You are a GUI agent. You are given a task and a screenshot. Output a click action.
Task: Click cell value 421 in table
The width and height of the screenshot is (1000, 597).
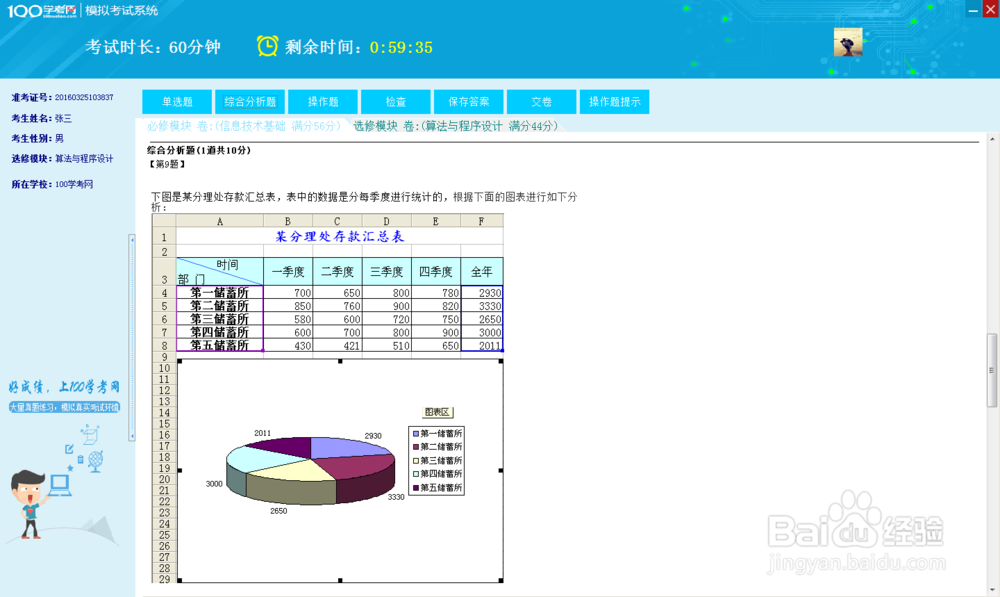[x=337, y=345]
